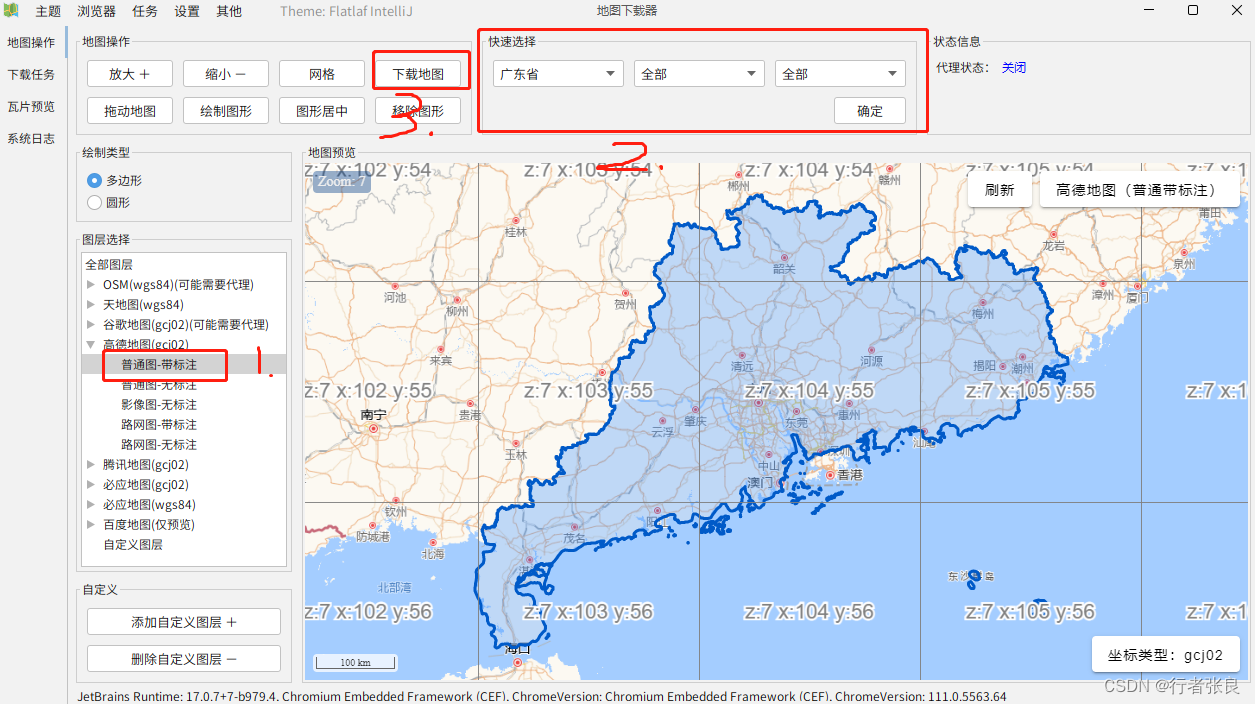Click the 刷新 refresh button on map
Image resolution: width=1255 pixels, height=704 pixels.
point(999,190)
